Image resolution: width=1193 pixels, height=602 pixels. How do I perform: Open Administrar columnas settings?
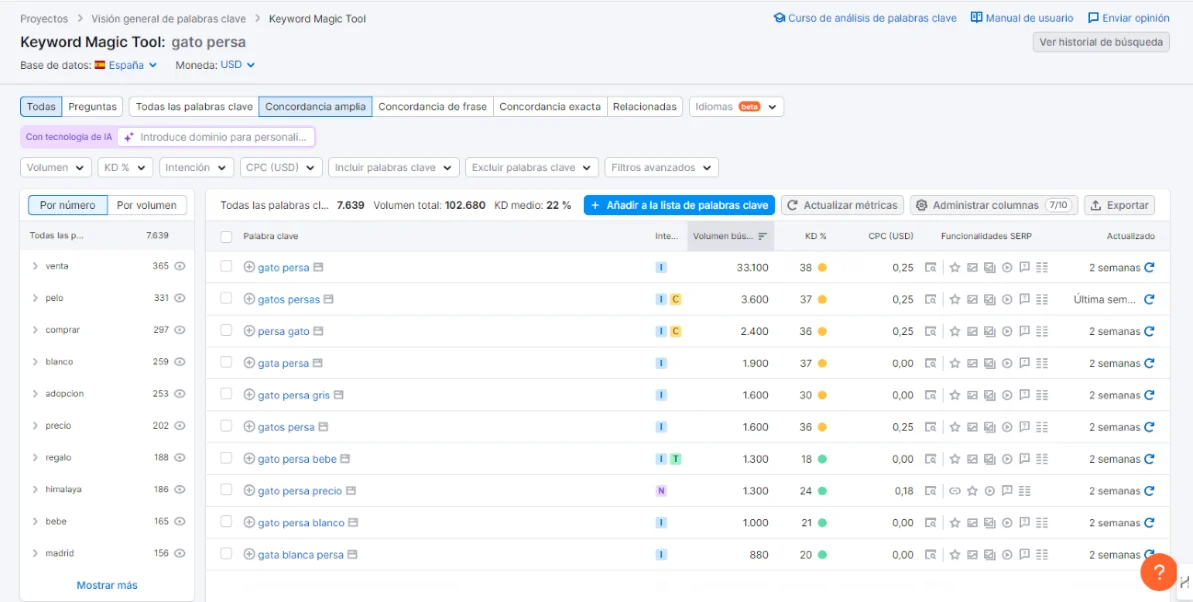click(994, 205)
